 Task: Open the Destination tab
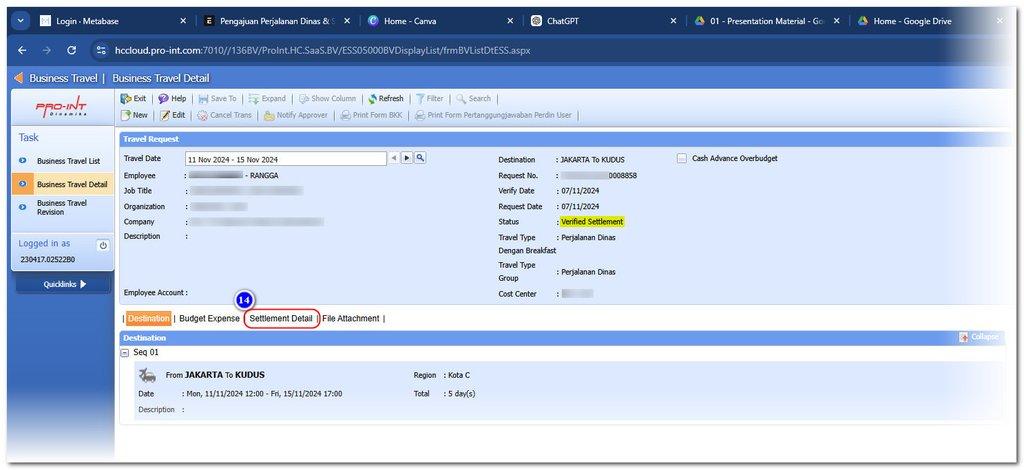149,319
